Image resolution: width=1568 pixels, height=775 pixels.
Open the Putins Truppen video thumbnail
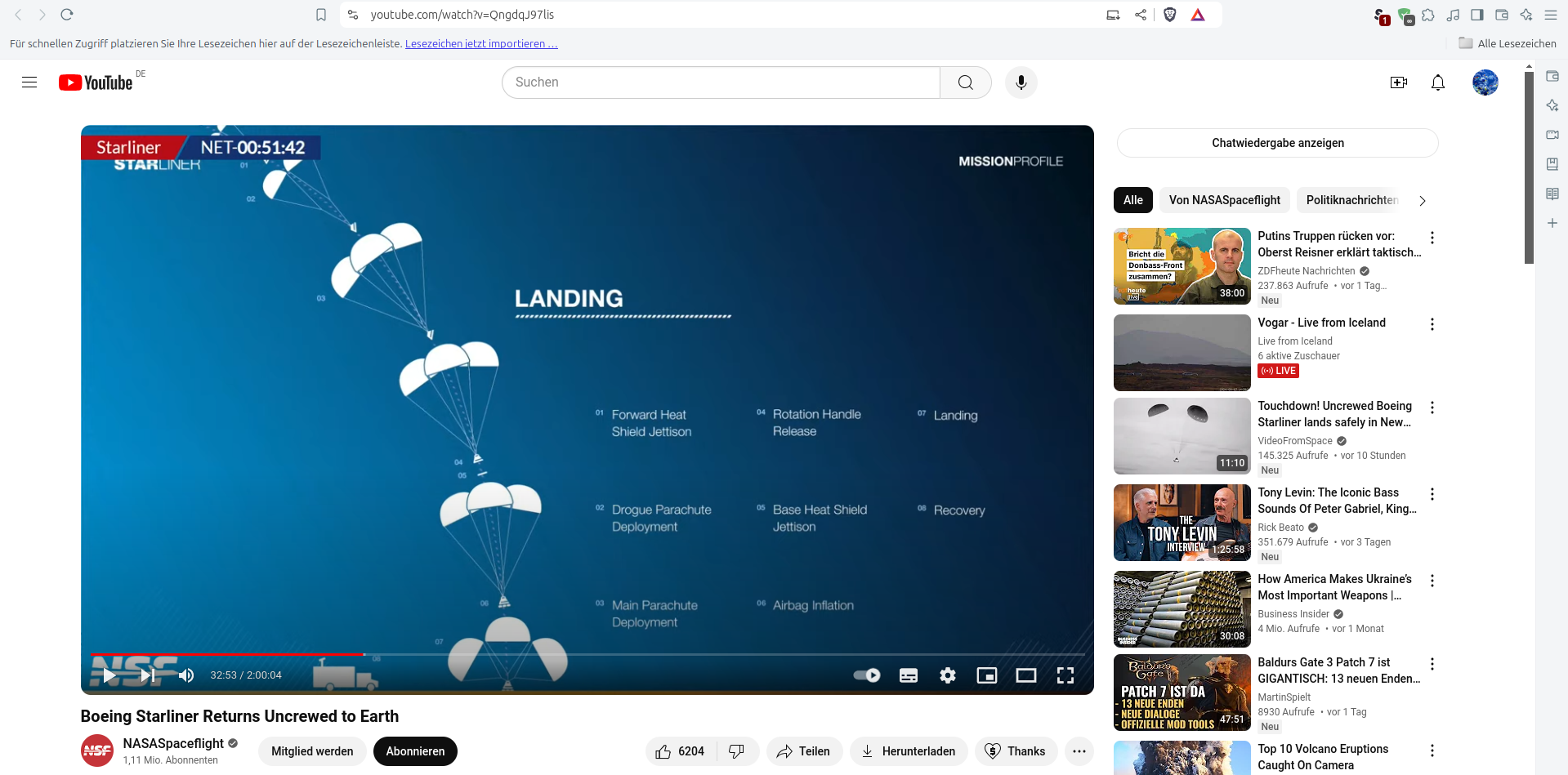tap(1182, 266)
